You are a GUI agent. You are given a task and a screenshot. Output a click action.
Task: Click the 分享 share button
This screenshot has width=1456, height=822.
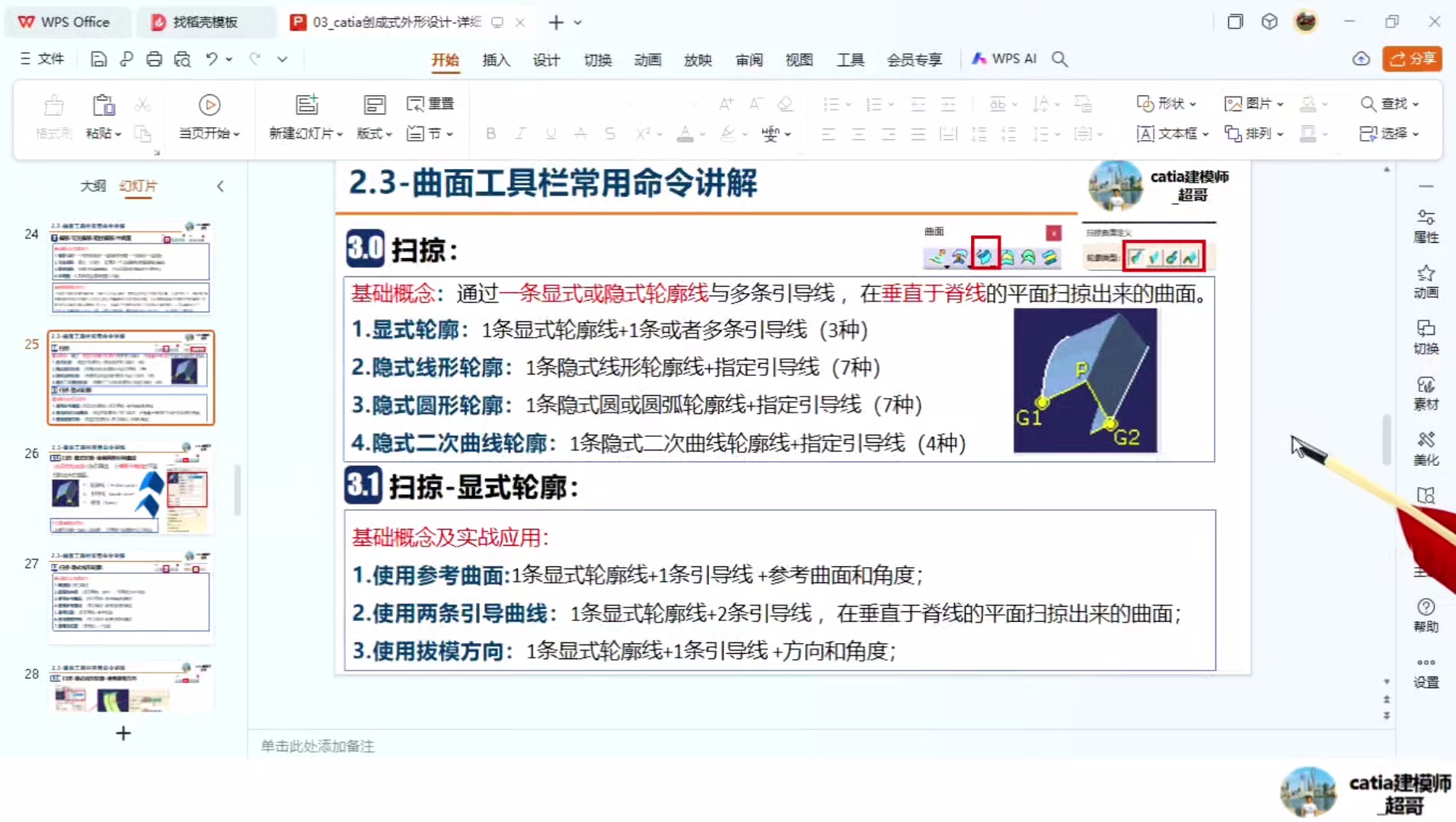(1413, 59)
